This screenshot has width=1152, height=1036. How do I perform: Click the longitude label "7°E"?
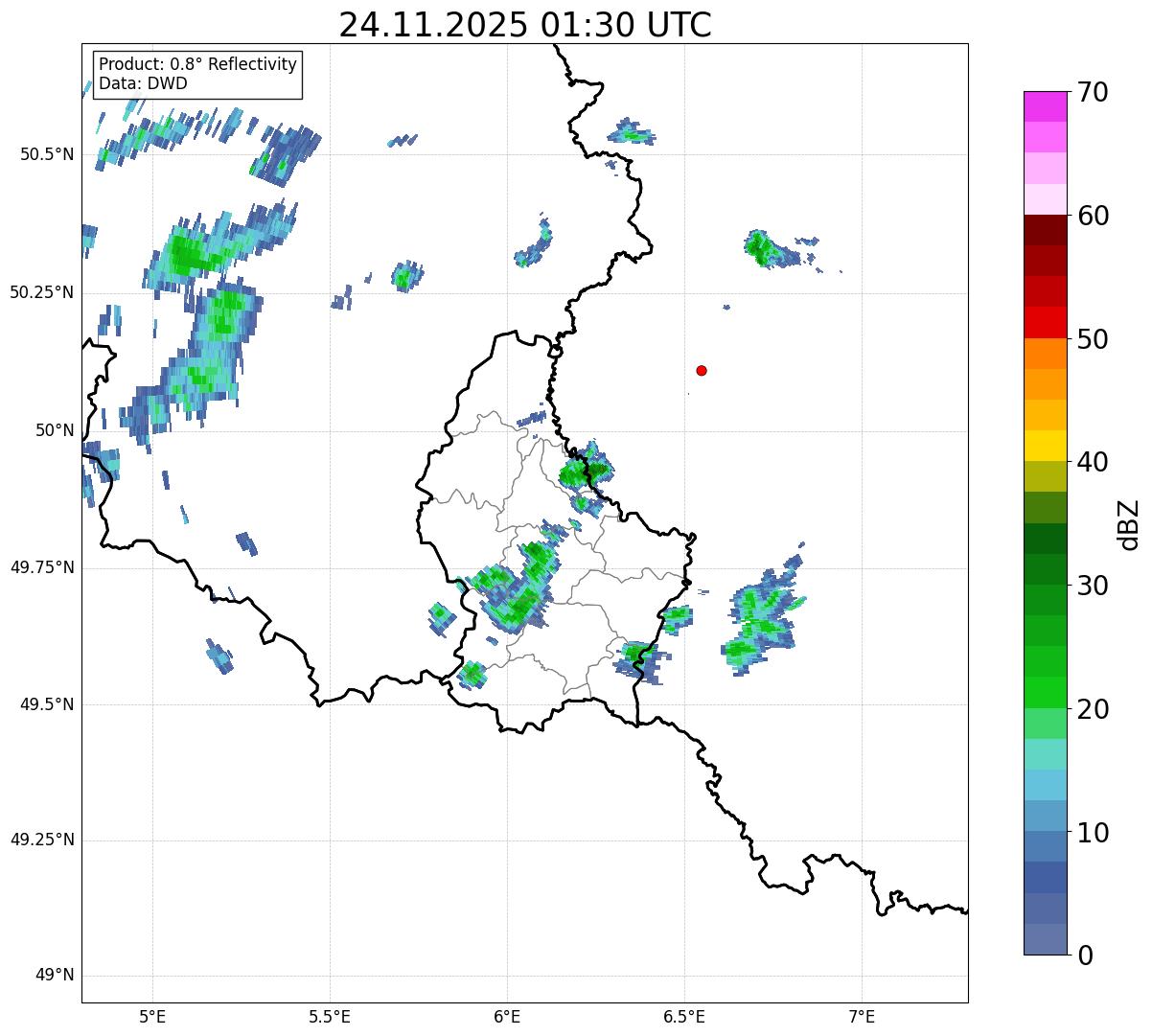pyautogui.click(x=862, y=1017)
